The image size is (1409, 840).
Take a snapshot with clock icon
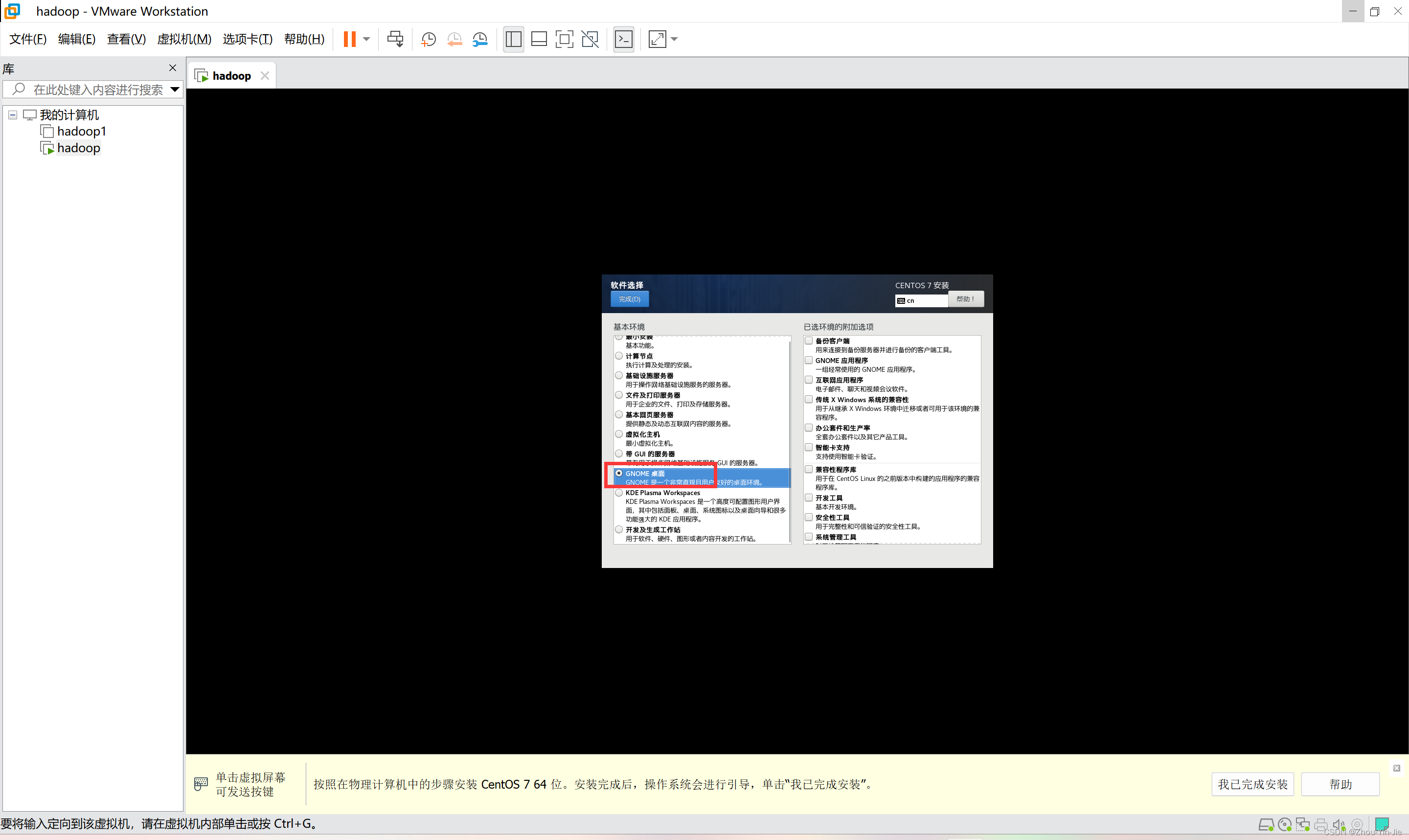[x=429, y=39]
